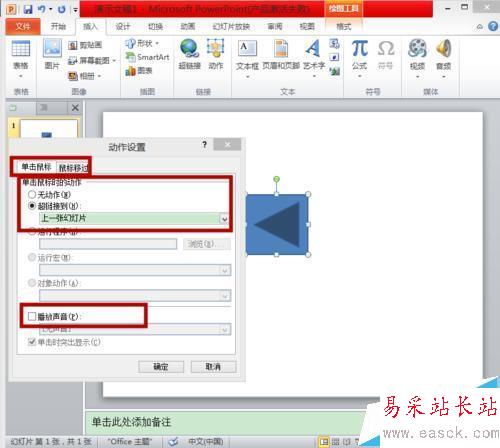Click the green rotation handle above shape
Viewport: 500px width, 448px height.
[x=276, y=179]
